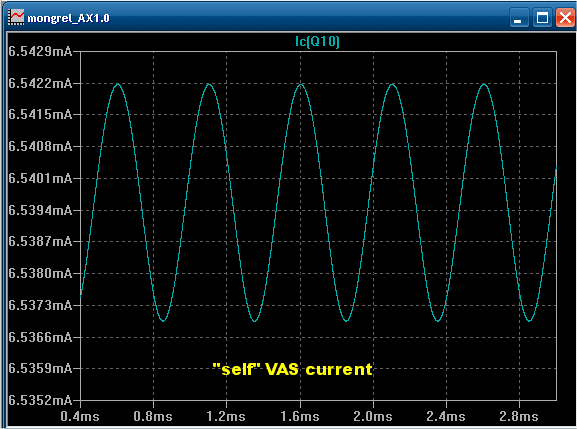Image resolution: width=577 pixels, height=429 pixels.
Task: Click the 0.8ms time axis label
Action: (x=153, y=416)
